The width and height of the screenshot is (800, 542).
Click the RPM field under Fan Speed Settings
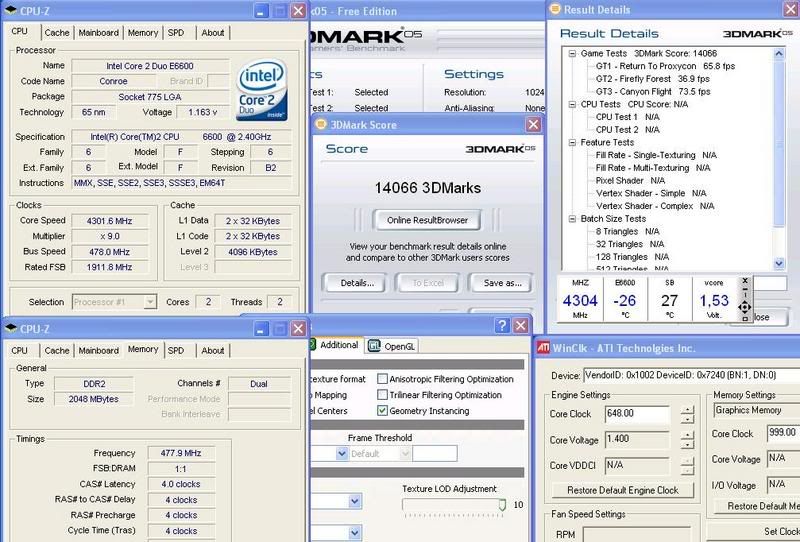[636, 534]
